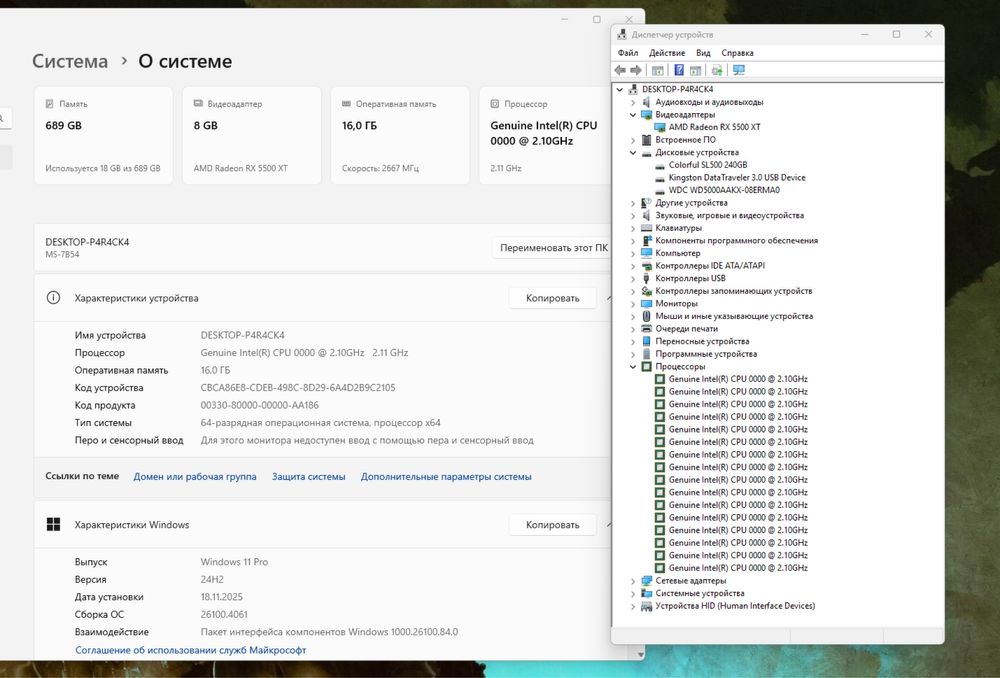Expand Звуковые, игровые и видеоустройства category
The image size is (1000, 678).
pyautogui.click(x=633, y=216)
